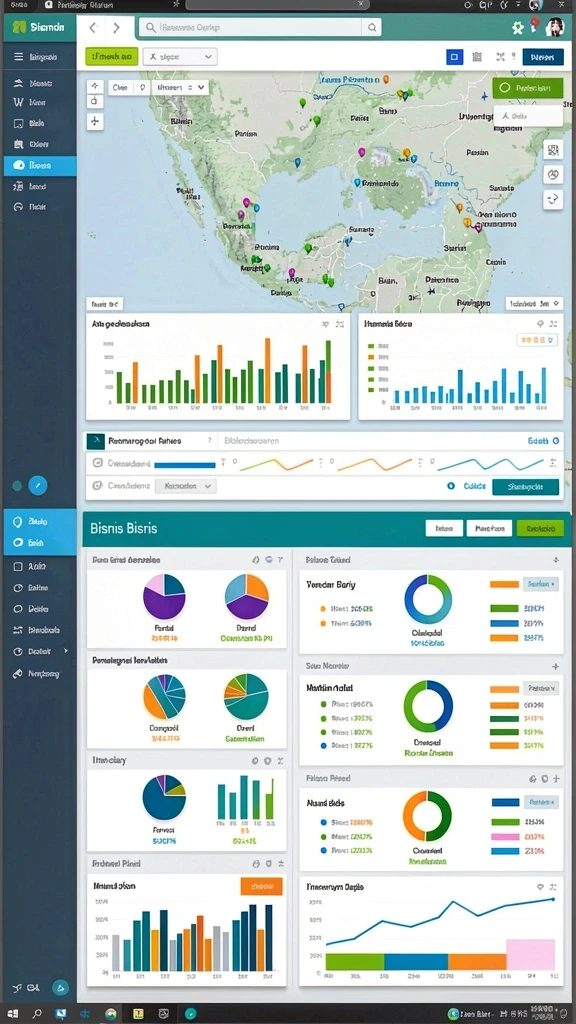Click the blue progress bar in the trends panel
This screenshot has width=576, height=1024.
click(x=185, y=465)
